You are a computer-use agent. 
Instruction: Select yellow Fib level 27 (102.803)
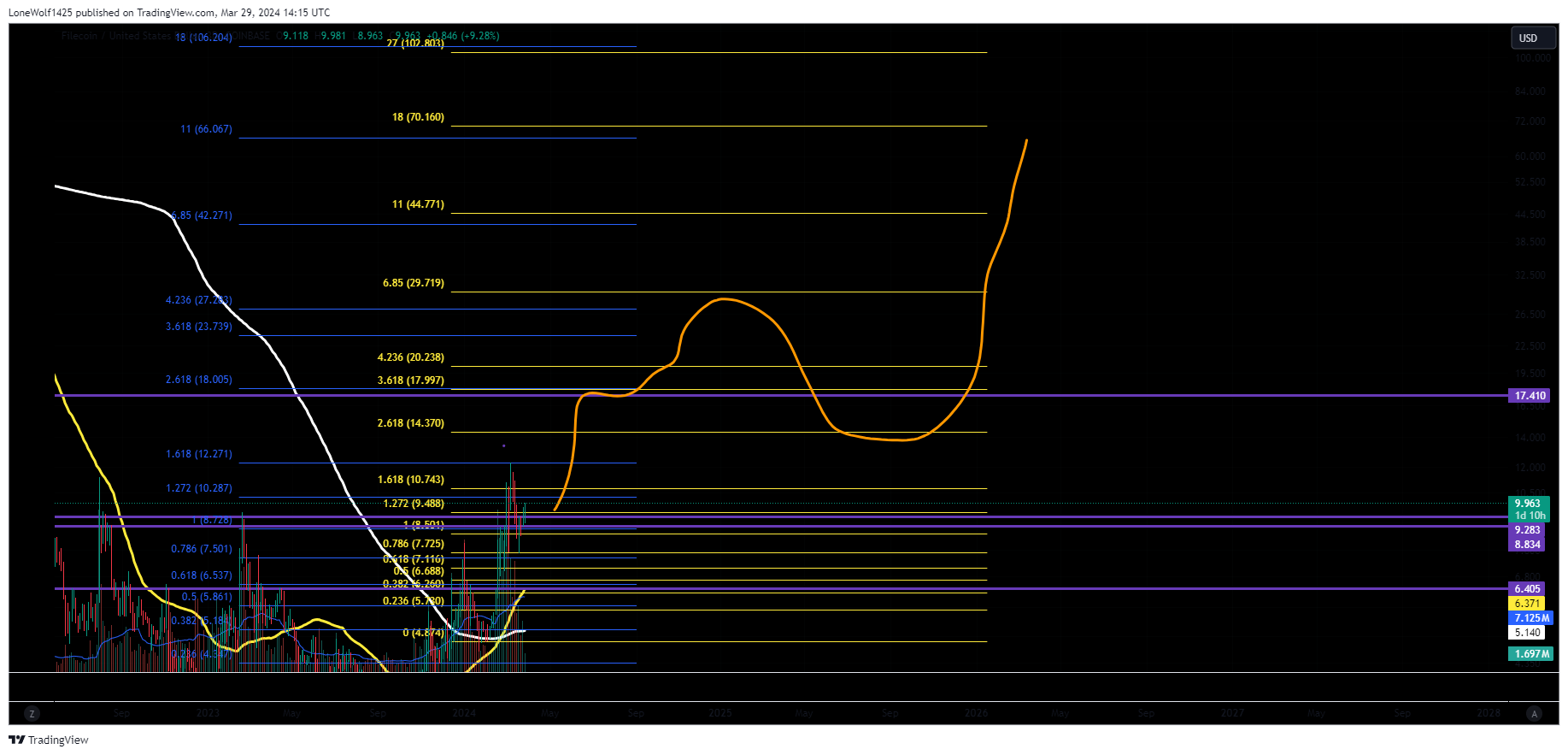pyautogui.click(x=414, y=44)
